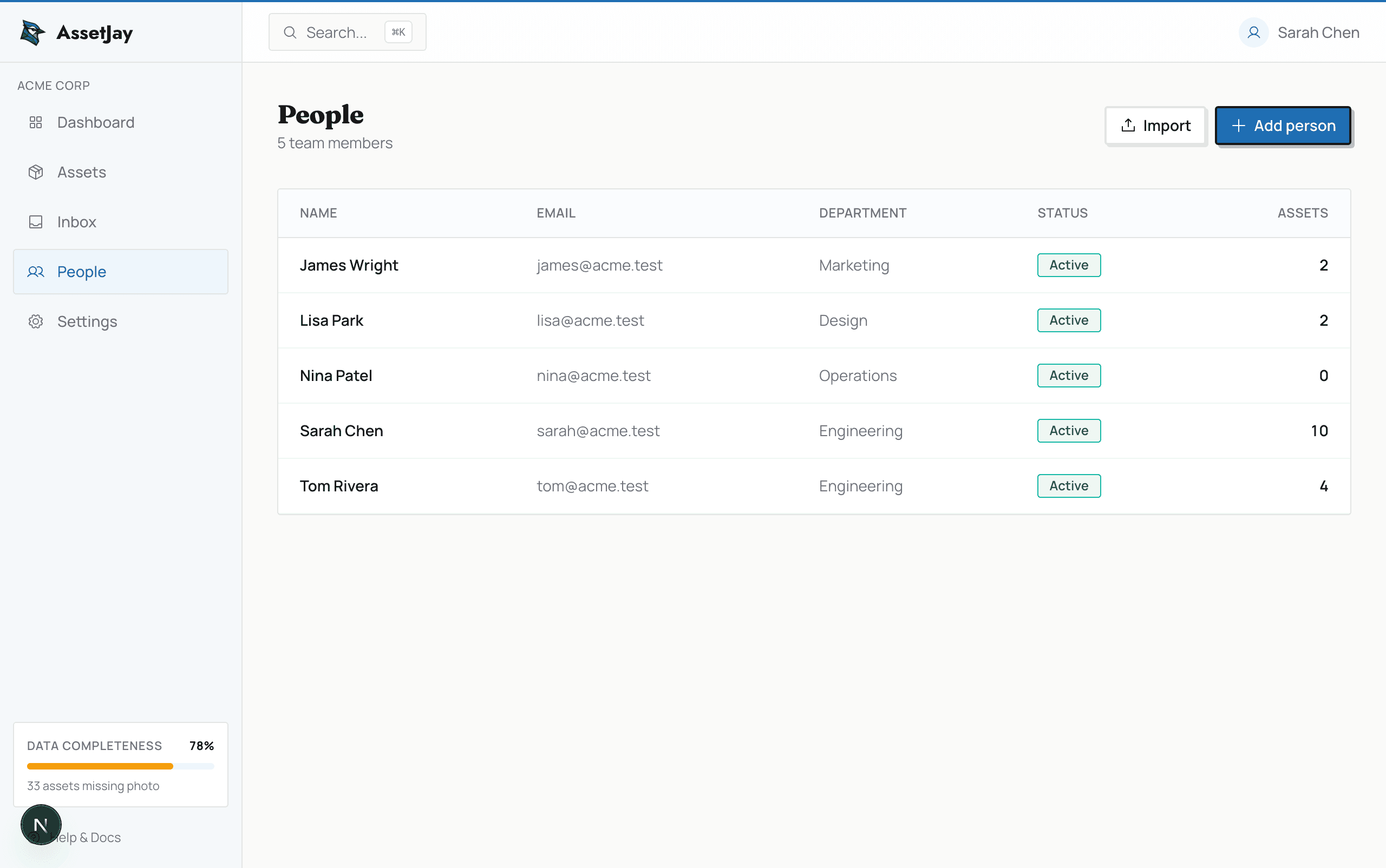The image size is (1386, 868).
Task: Open the Help & Docs link
Action: click(x=86, y=837)
